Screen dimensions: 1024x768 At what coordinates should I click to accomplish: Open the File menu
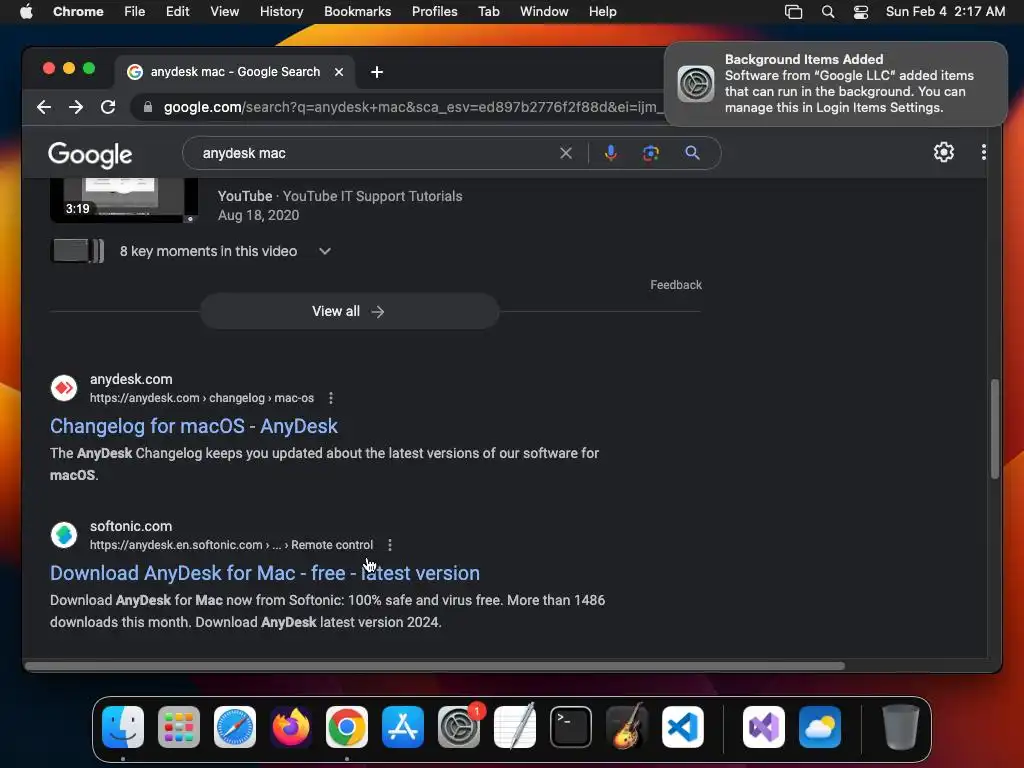135,12
